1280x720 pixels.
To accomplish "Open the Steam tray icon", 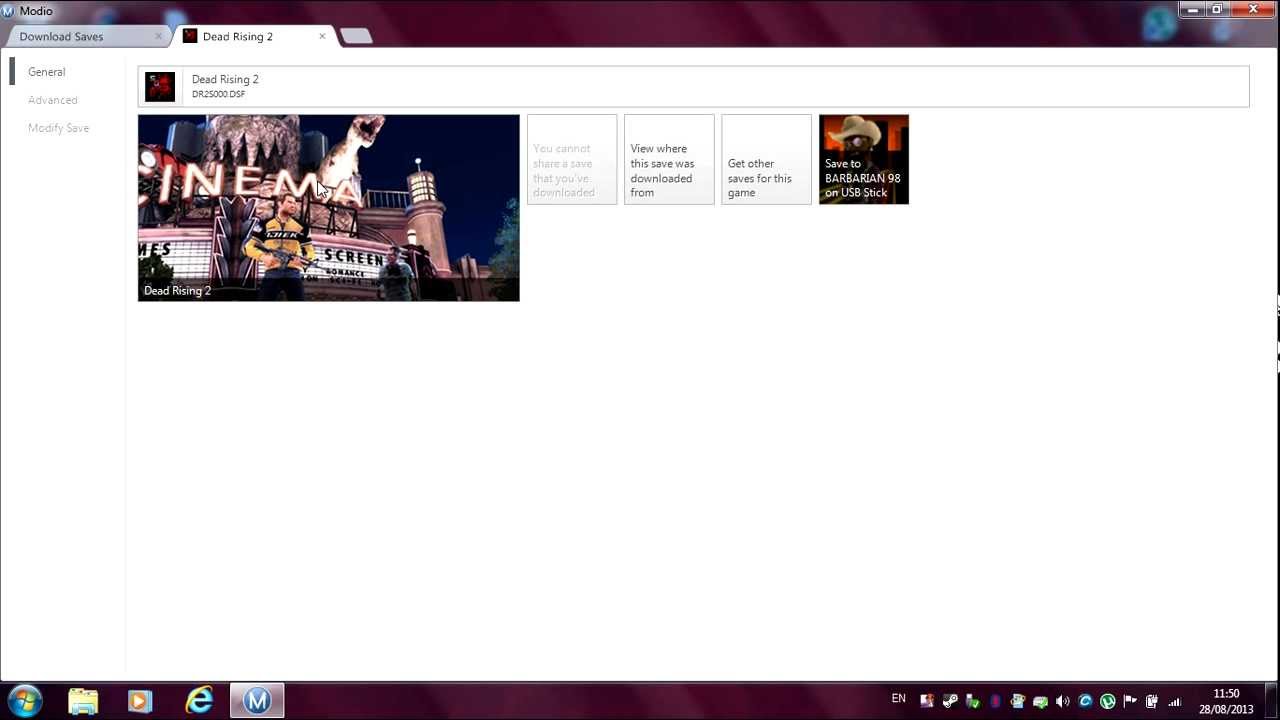I will click(x=950, y=701).
